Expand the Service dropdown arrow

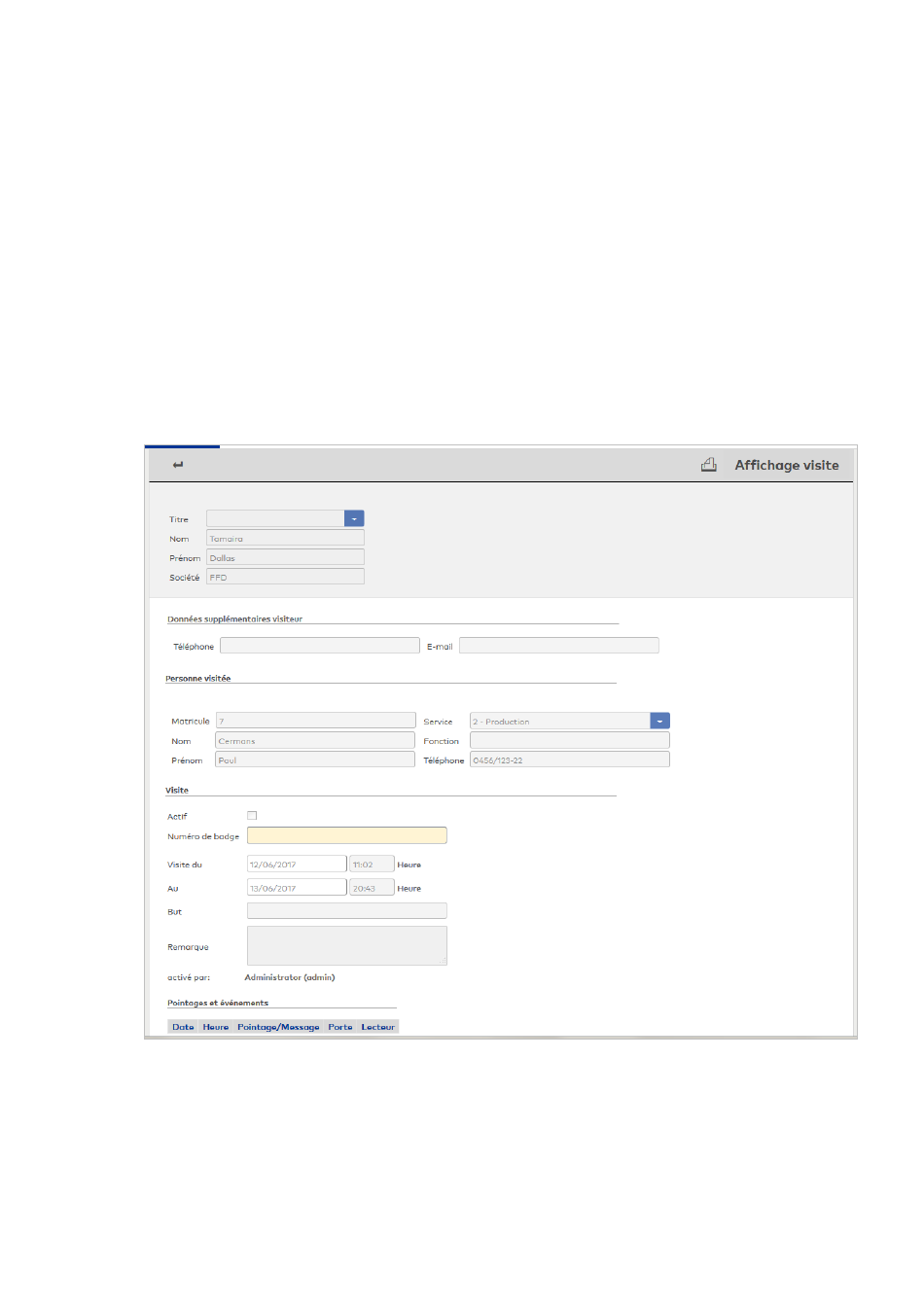coord(660,722)
